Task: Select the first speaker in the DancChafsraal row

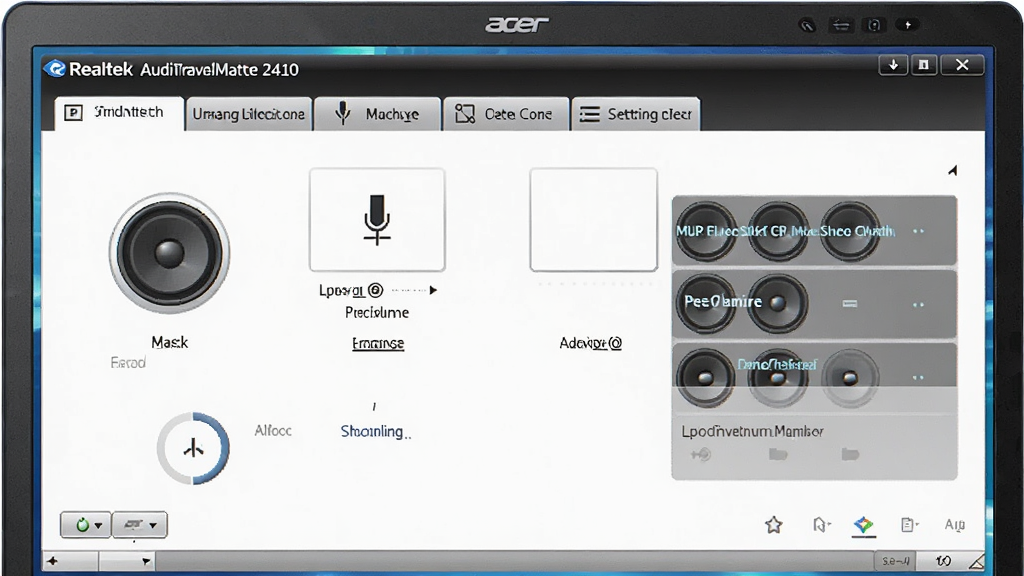Action: click(705, 377)
